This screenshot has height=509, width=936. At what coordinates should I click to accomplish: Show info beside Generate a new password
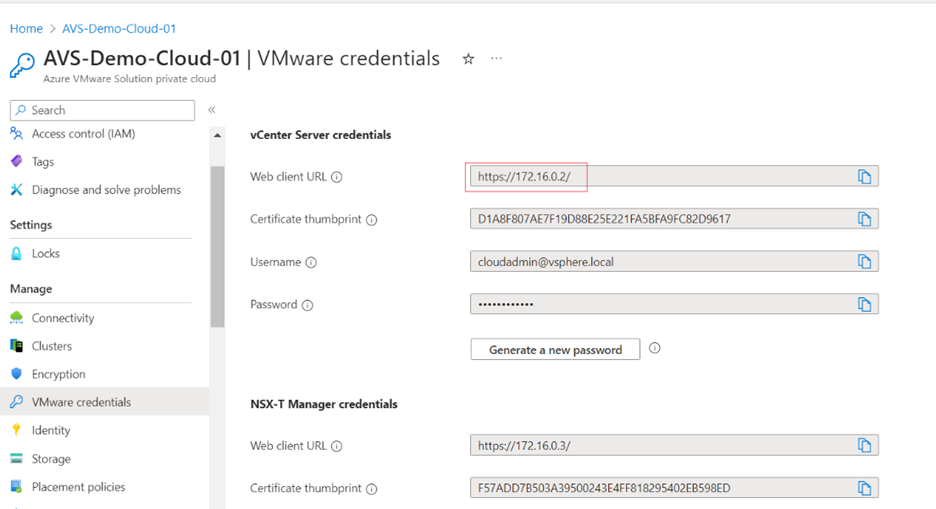655,348
